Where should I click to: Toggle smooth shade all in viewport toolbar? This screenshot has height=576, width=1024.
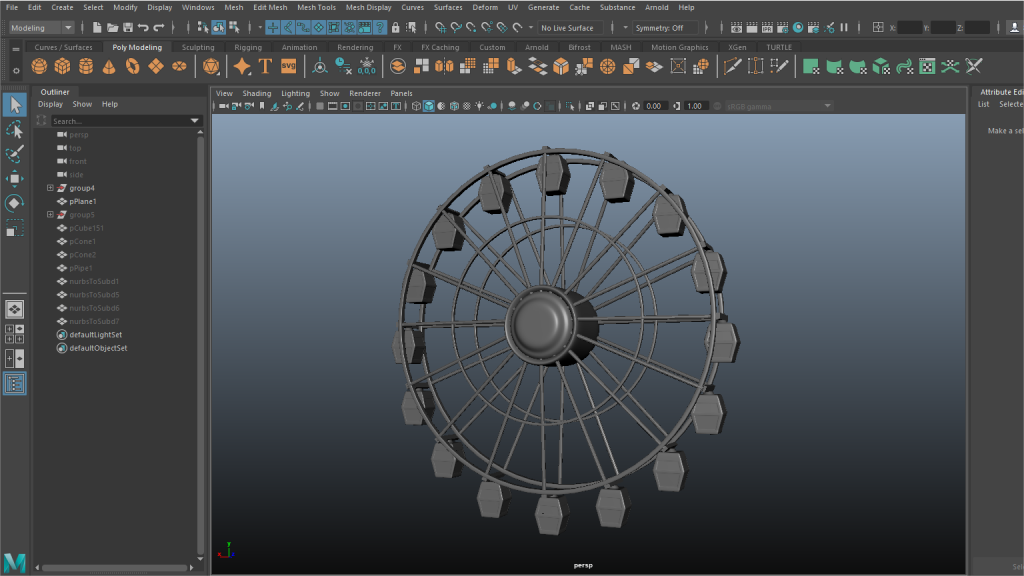click(x=429, y=106)
